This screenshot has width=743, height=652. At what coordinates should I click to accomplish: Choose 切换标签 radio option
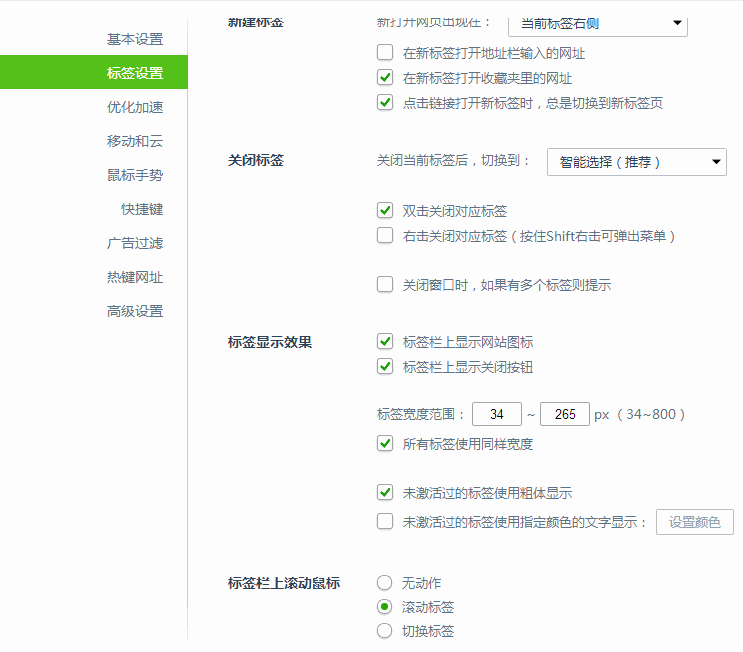(385, 631)
